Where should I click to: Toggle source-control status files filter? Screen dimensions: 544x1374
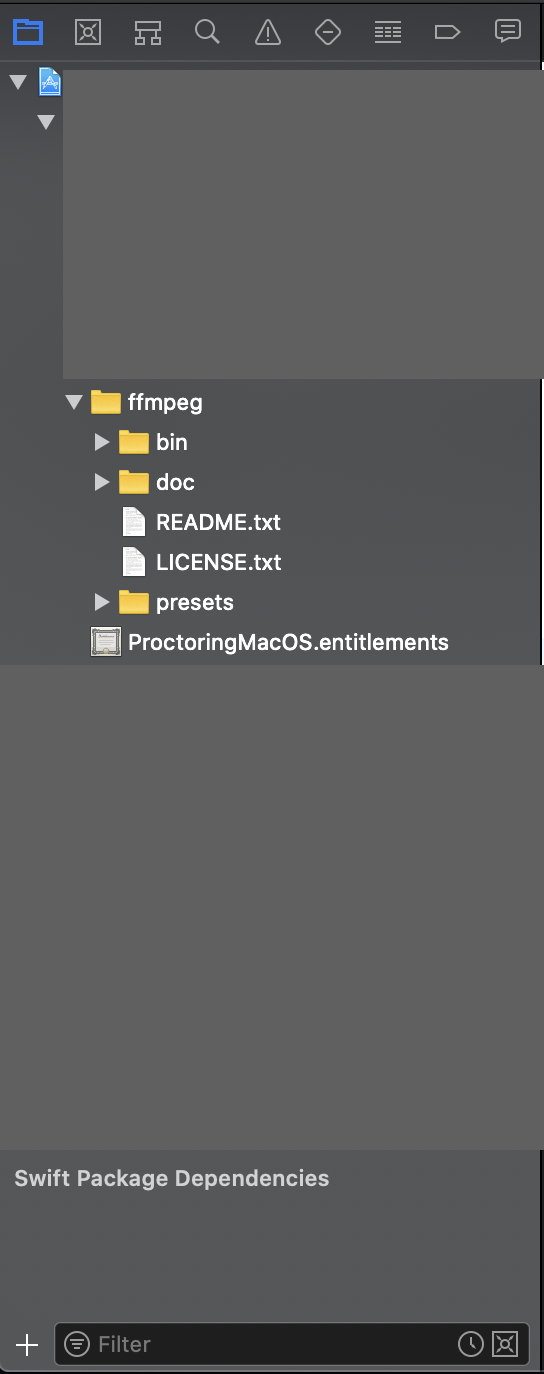tap(505, 1344)
